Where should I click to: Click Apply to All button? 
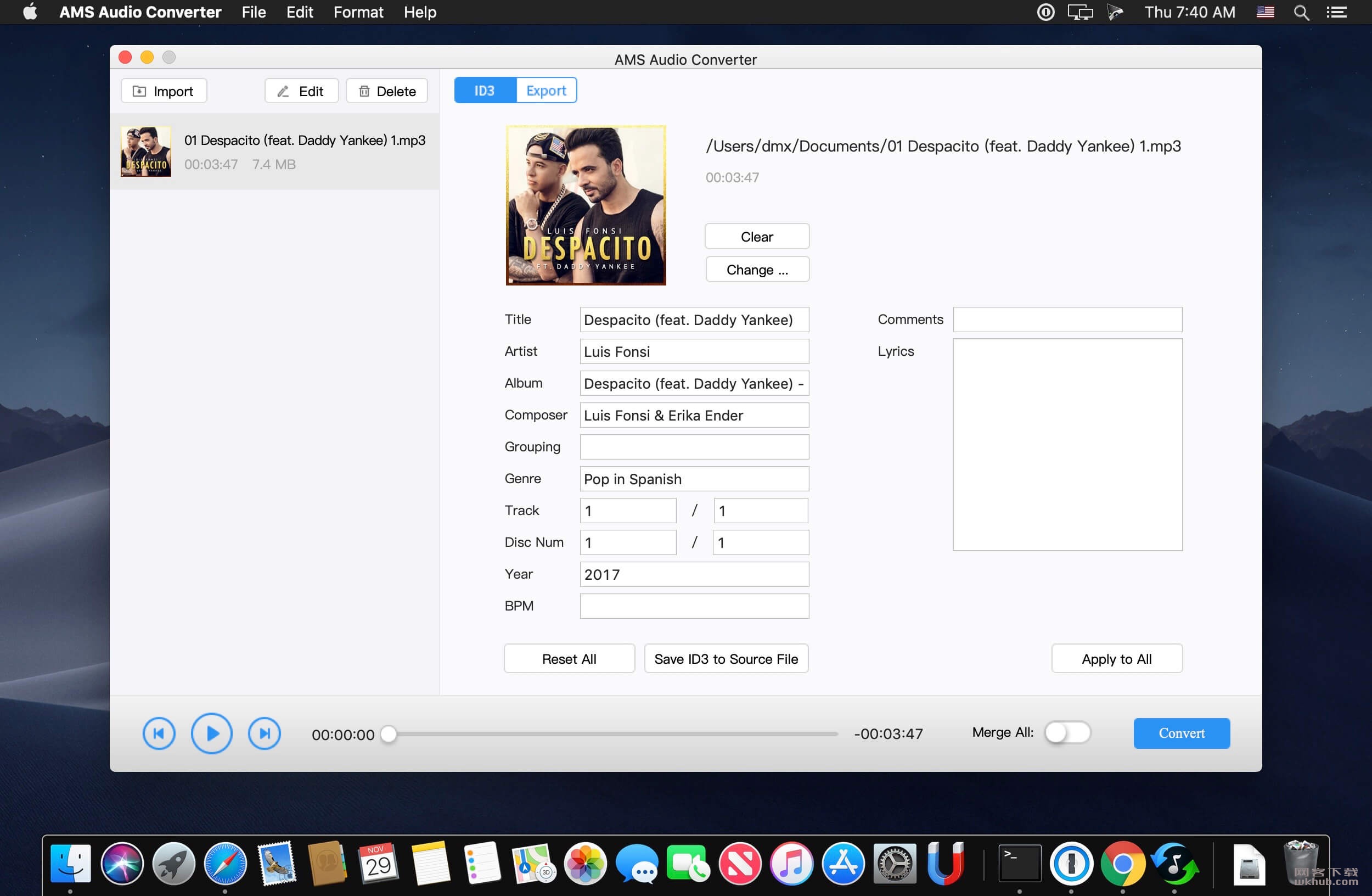(1117, 658)
